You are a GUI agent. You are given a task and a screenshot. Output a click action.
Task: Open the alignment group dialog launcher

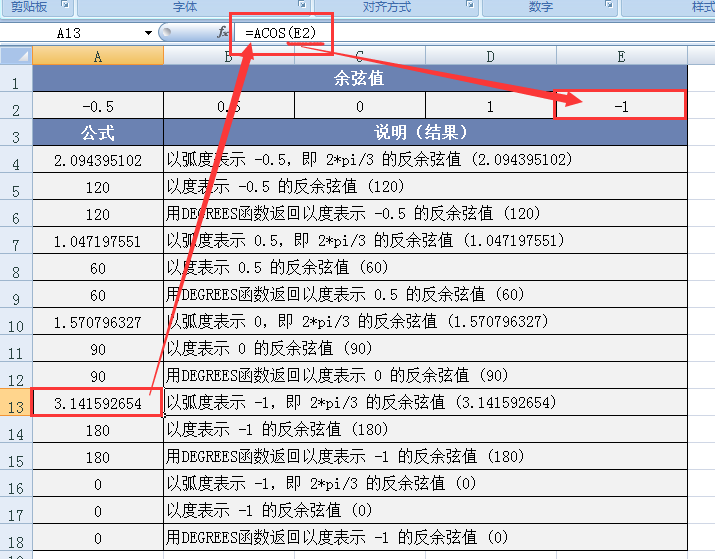click(x=470, y=5)
